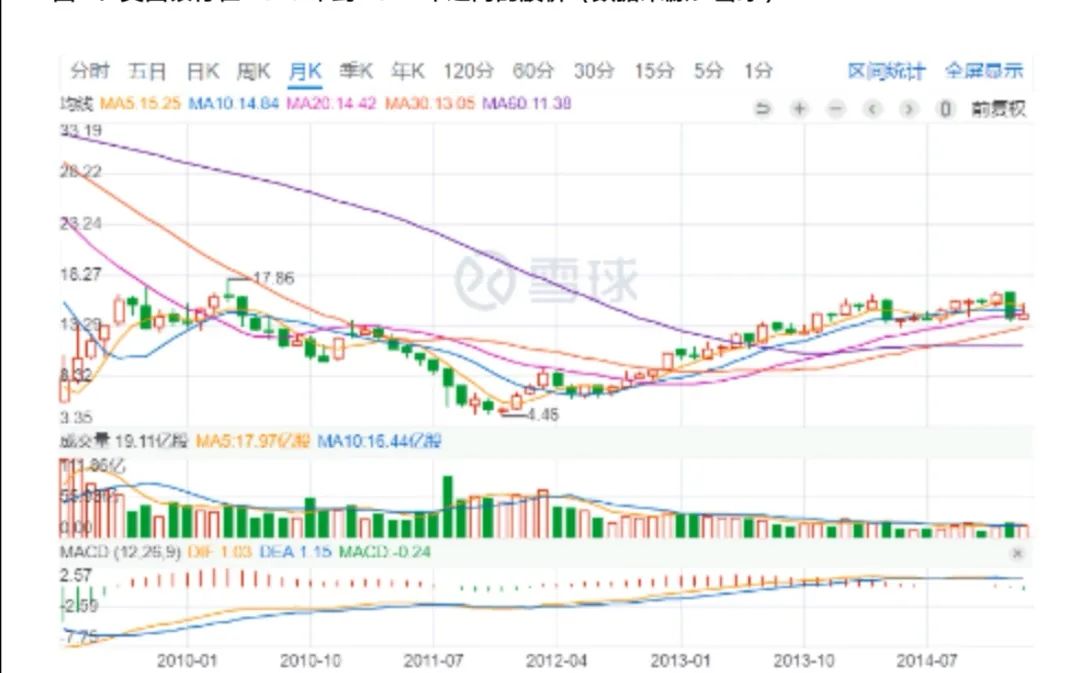Click the 4.45 low price label
The height and width of the screenshot is (673, 1080).
pyautogui.click(x=543, y=415)
